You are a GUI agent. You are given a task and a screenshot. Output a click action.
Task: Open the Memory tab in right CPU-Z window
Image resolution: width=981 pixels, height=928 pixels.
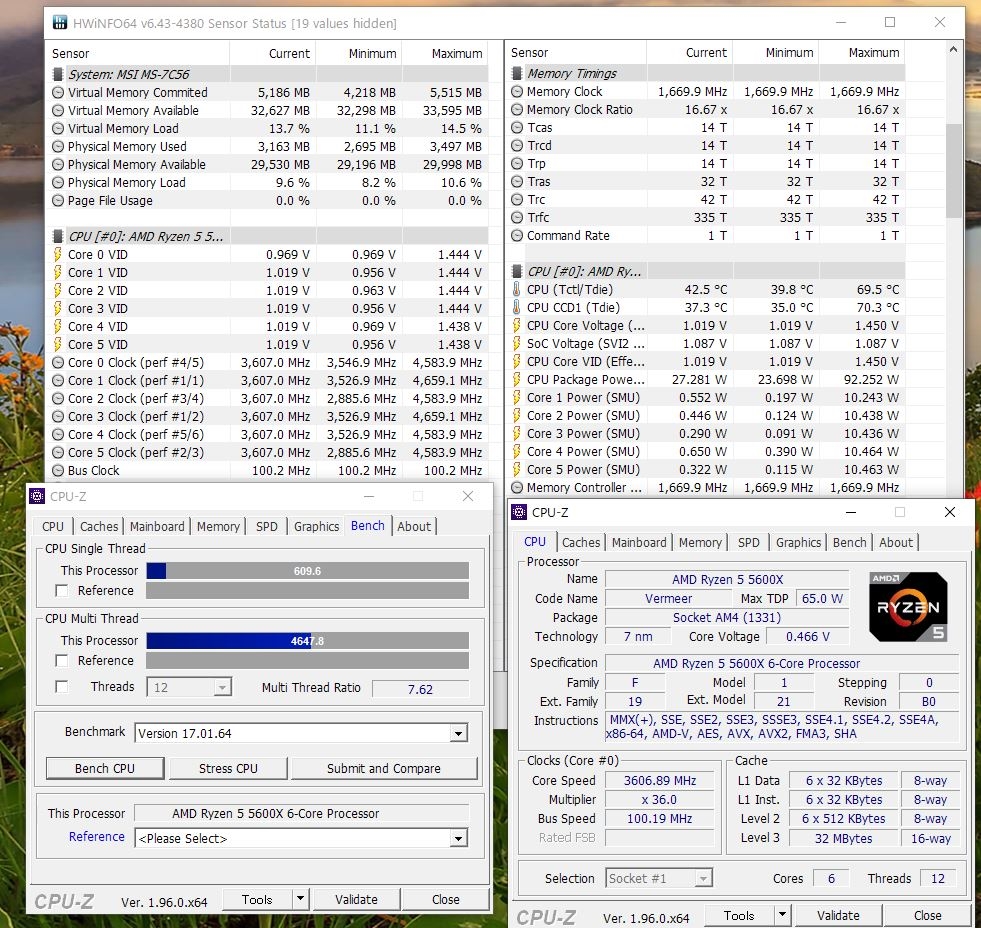[700, 543]
